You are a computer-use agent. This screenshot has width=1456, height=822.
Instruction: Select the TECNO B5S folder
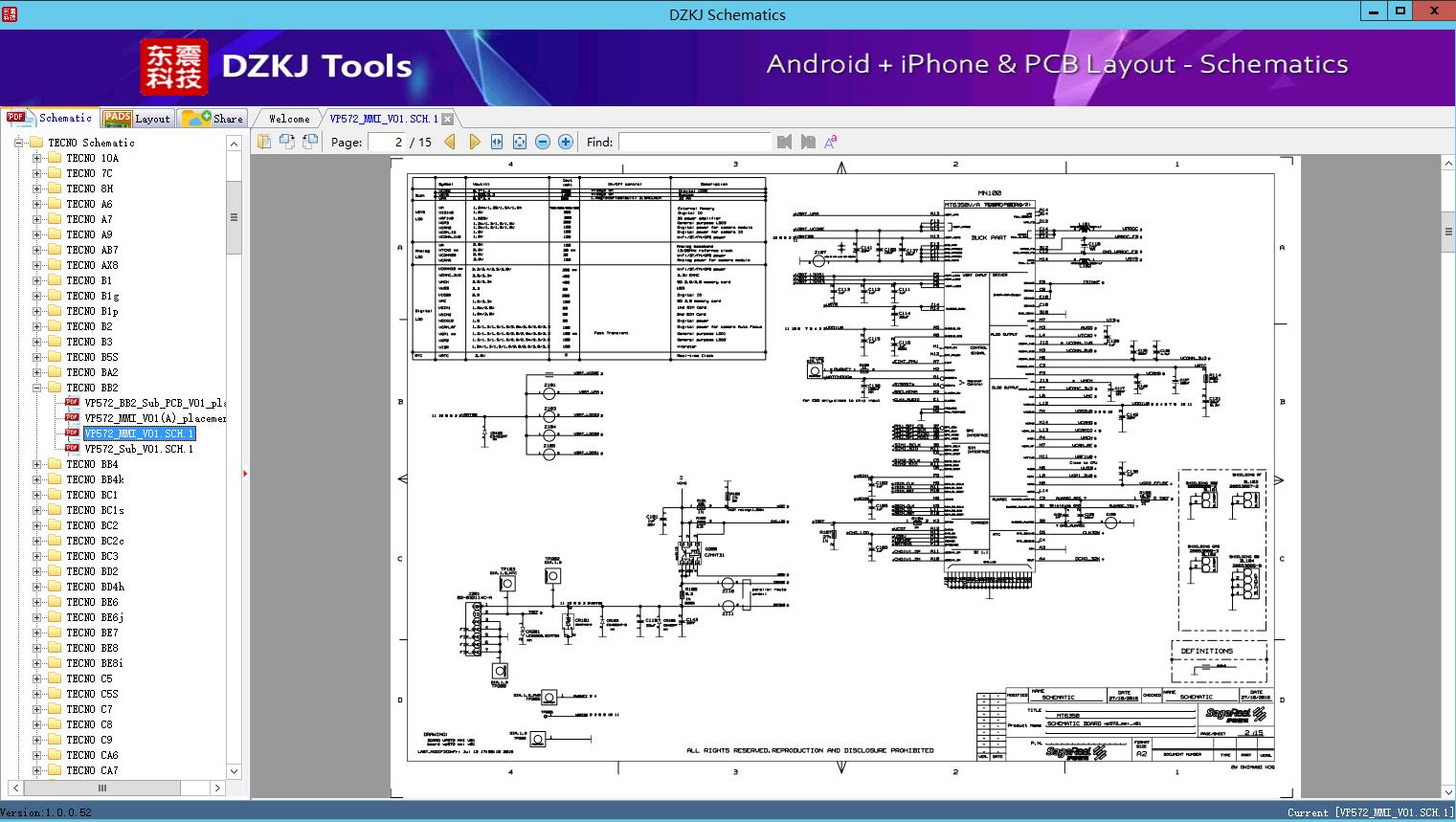click(x=92, y=357)
